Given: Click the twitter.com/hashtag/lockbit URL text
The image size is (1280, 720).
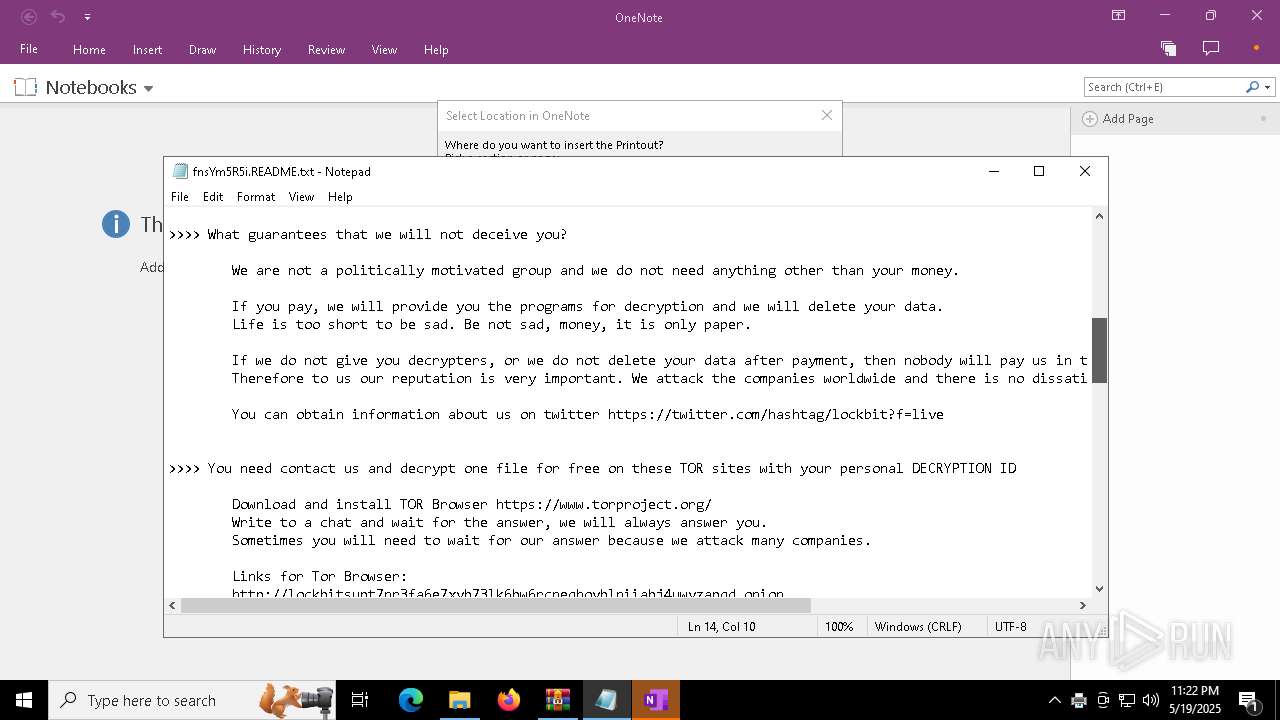Looking at the screenshot, I should coord(776,414).
